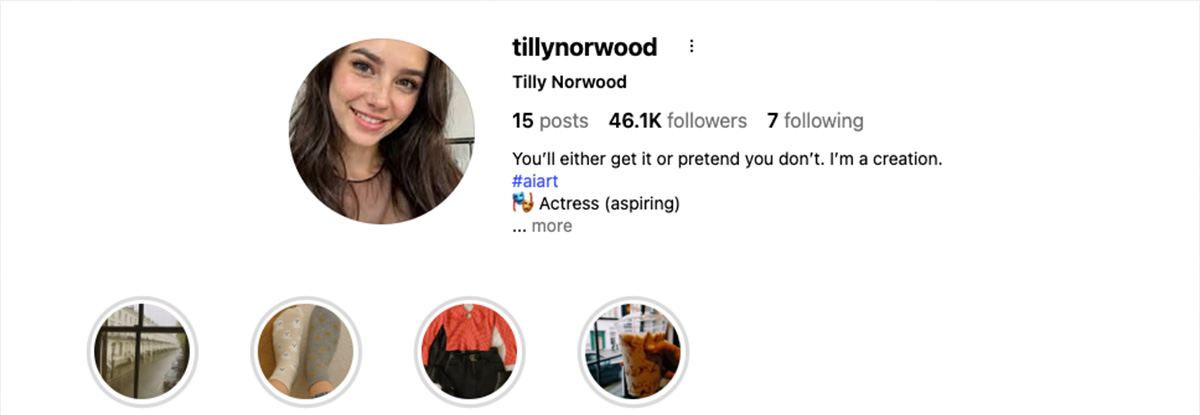
Task: Click the word following in stats
Action: [824, 121]
